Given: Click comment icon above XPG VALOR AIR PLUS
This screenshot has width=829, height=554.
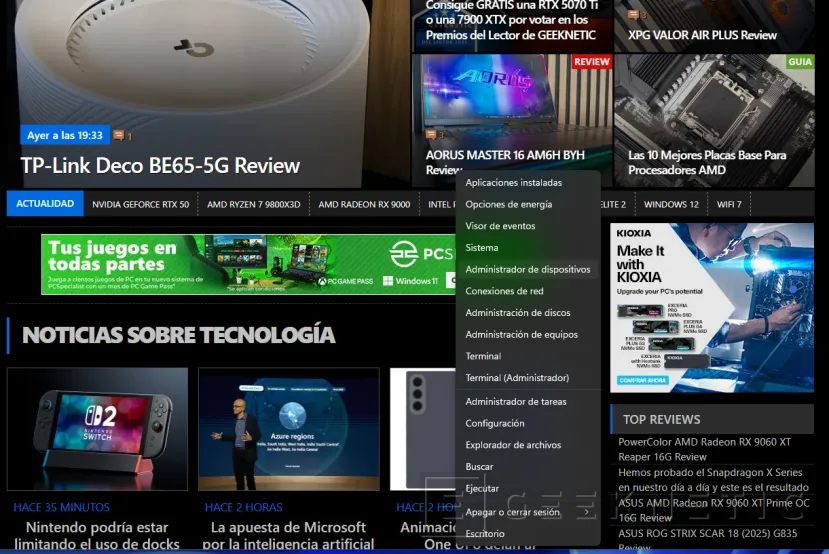Looking at the screenshot, I should (633, 14).
